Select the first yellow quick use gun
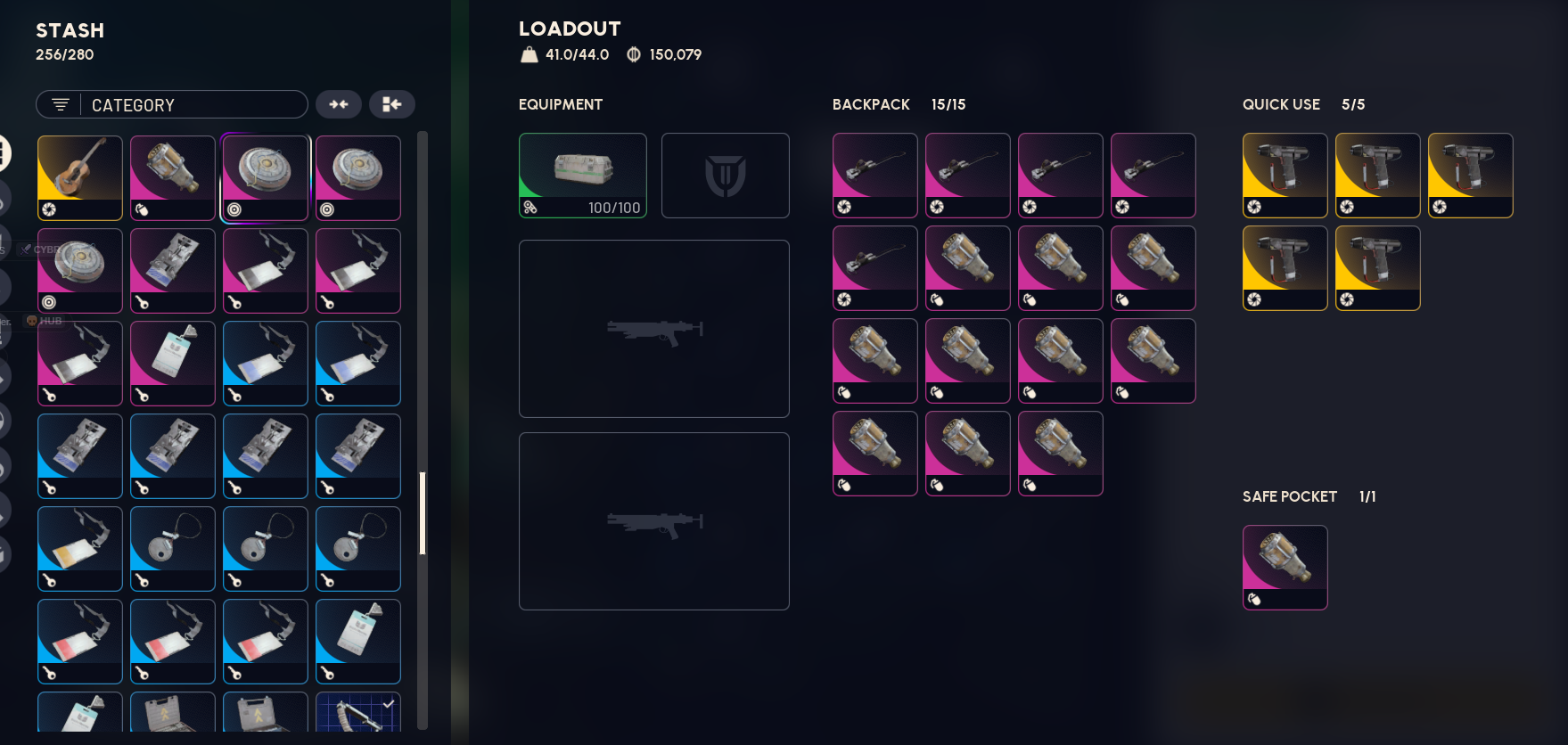The image size is (1568, 745). [1285, 176]
